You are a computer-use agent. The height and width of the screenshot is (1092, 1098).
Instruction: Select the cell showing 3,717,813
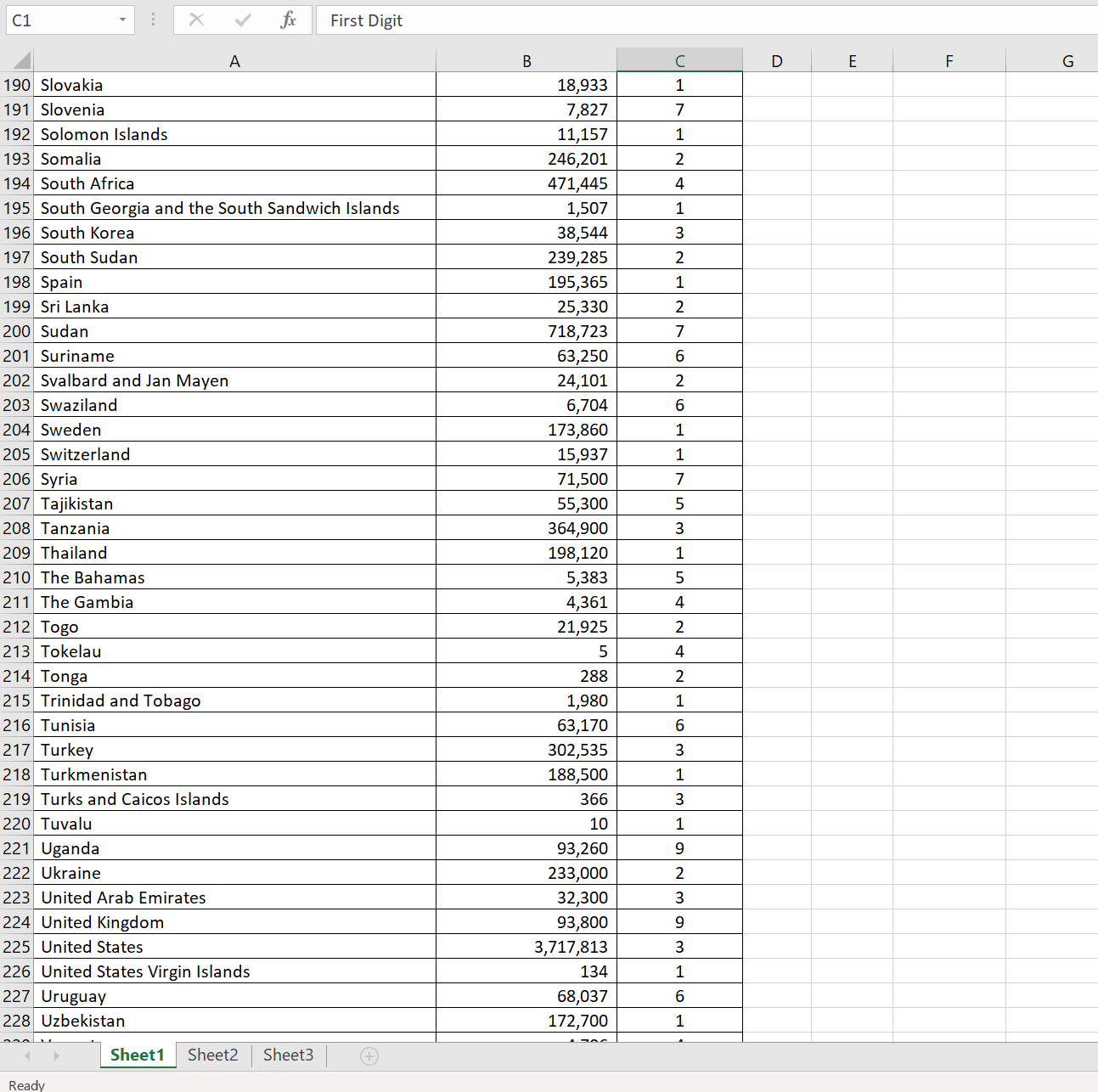[526, 946]
